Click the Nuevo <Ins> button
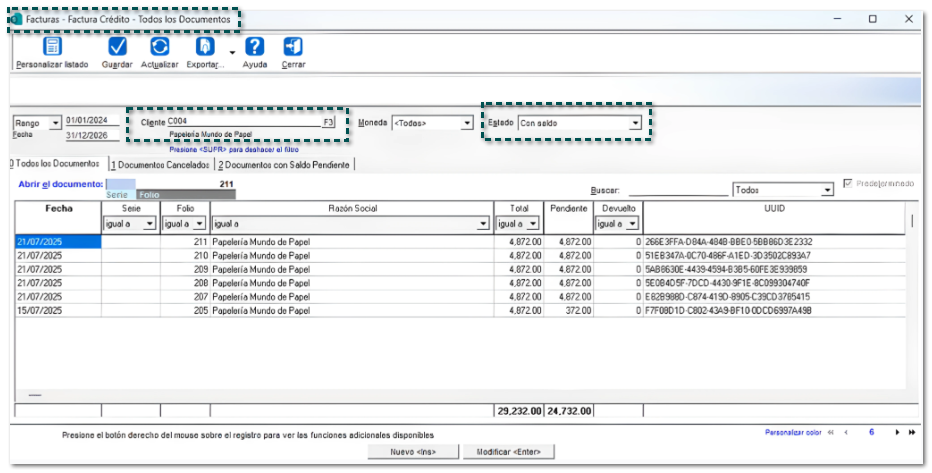The image size is (932, 473). coord(412,452)
